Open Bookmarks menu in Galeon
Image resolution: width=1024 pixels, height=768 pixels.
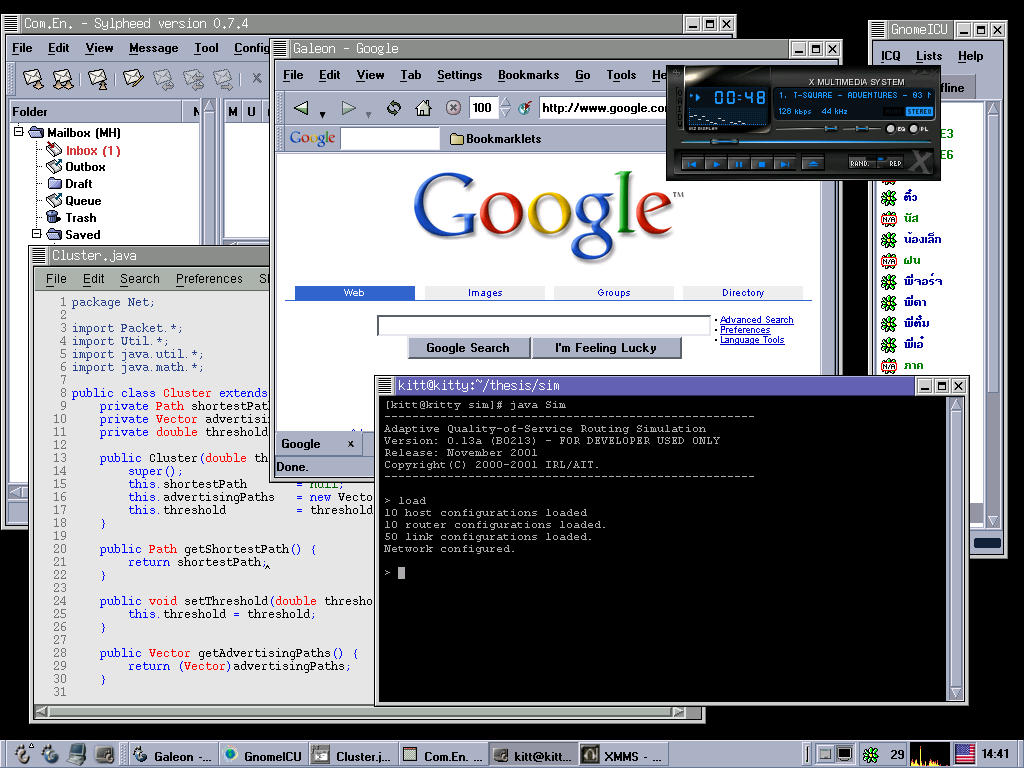pos(528,75)
